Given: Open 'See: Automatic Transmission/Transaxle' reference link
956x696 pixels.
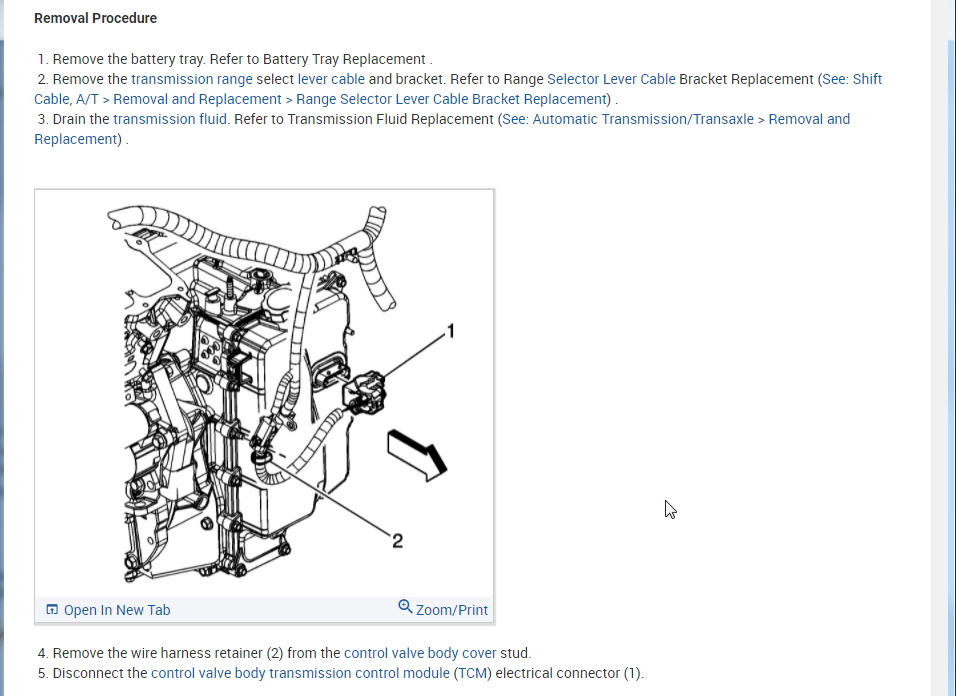Looking at the screenshot, I should pyautogui.click(x=628, y=119).
